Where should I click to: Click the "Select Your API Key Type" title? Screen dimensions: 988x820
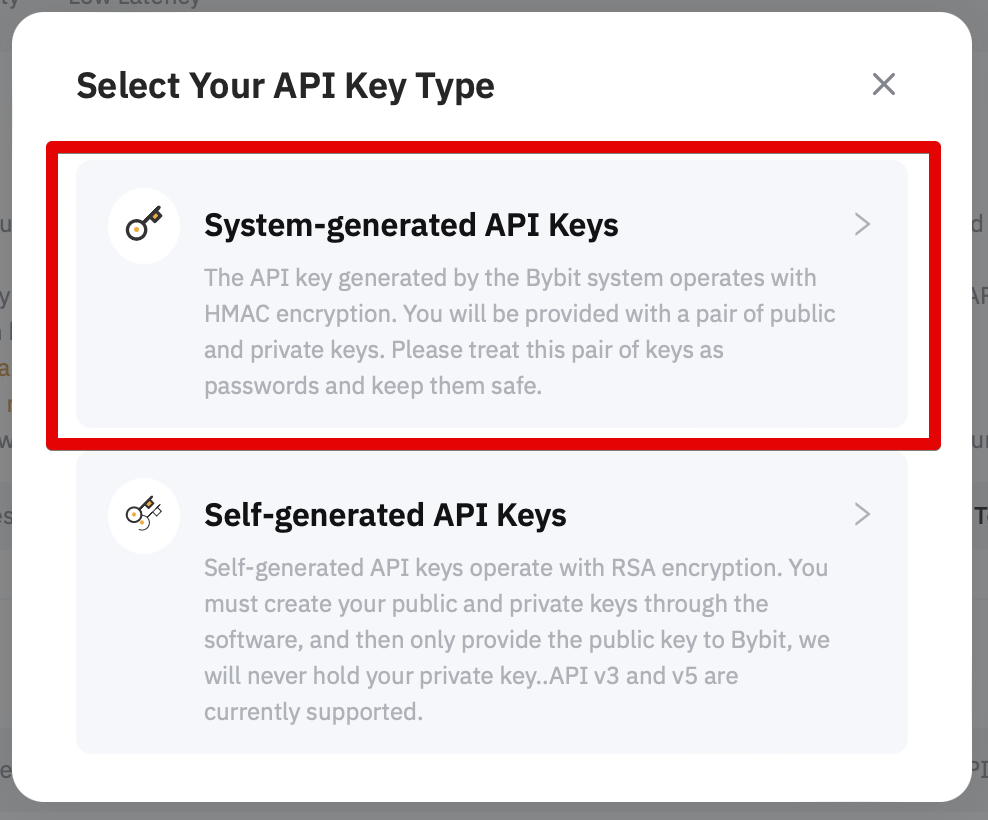click(x=285, y=85)
